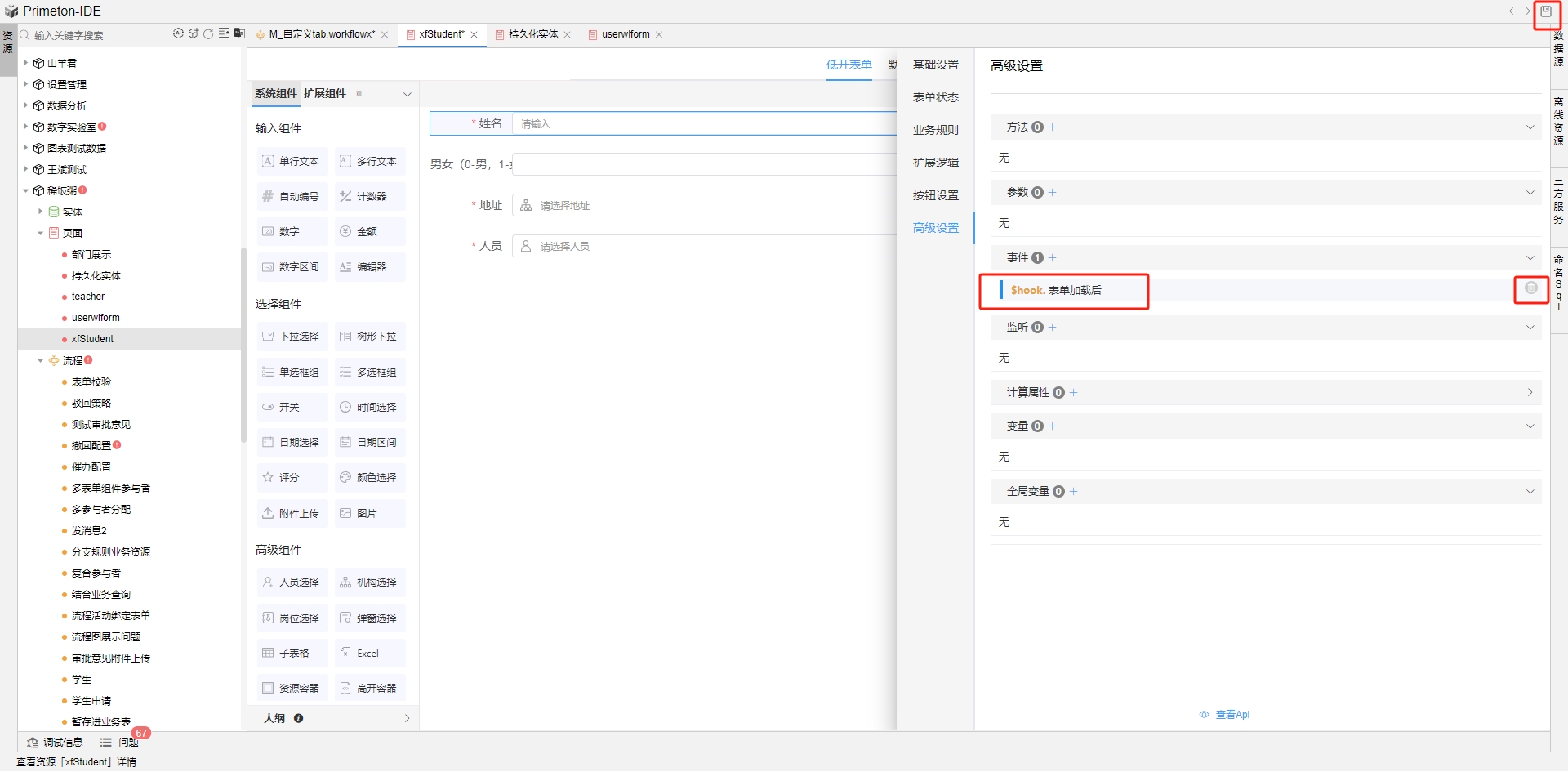This screenshot has height=772, width=1568.
Task: Select the 自动编号 component
Action: point(292,196)
